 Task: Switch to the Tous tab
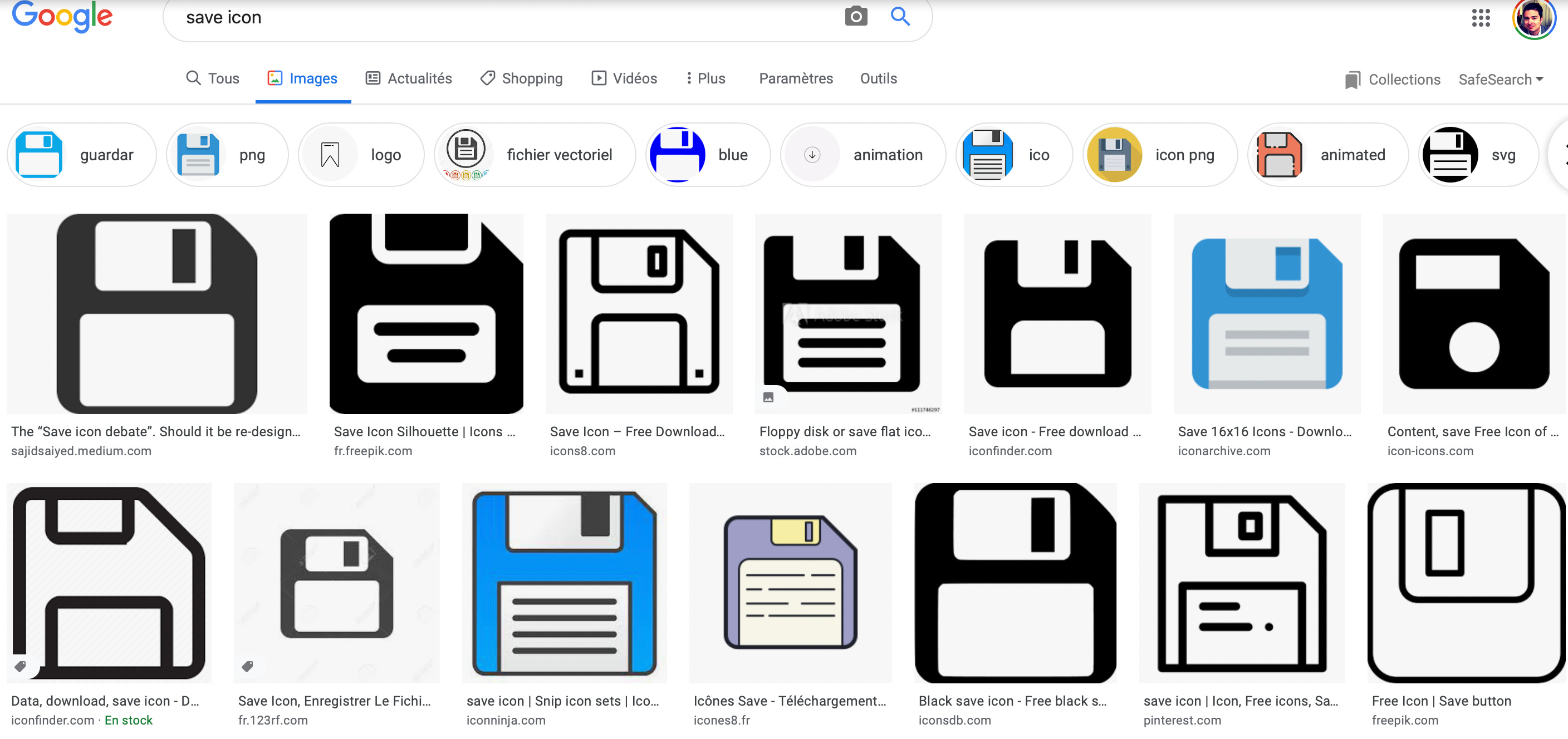point(213,78)
